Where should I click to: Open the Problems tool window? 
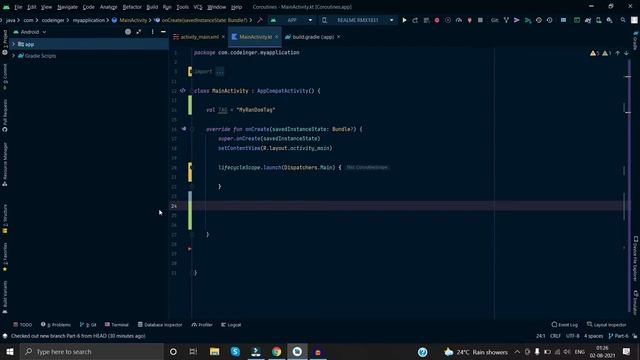click(x=56, y=325)
